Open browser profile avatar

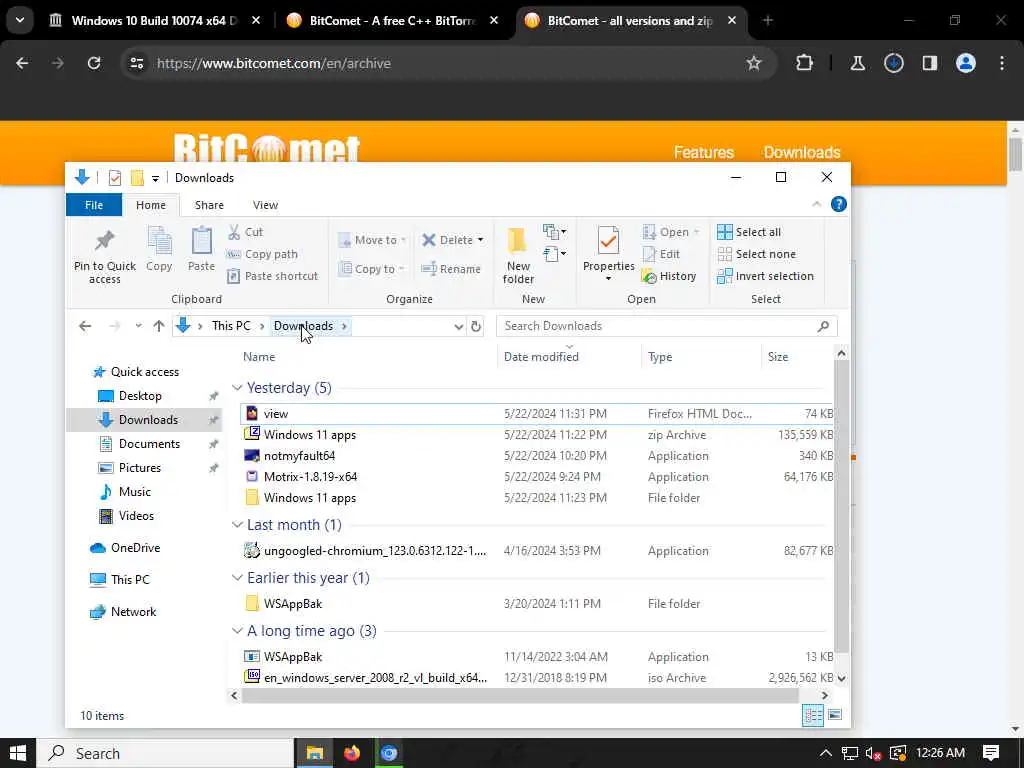point(965,63)
